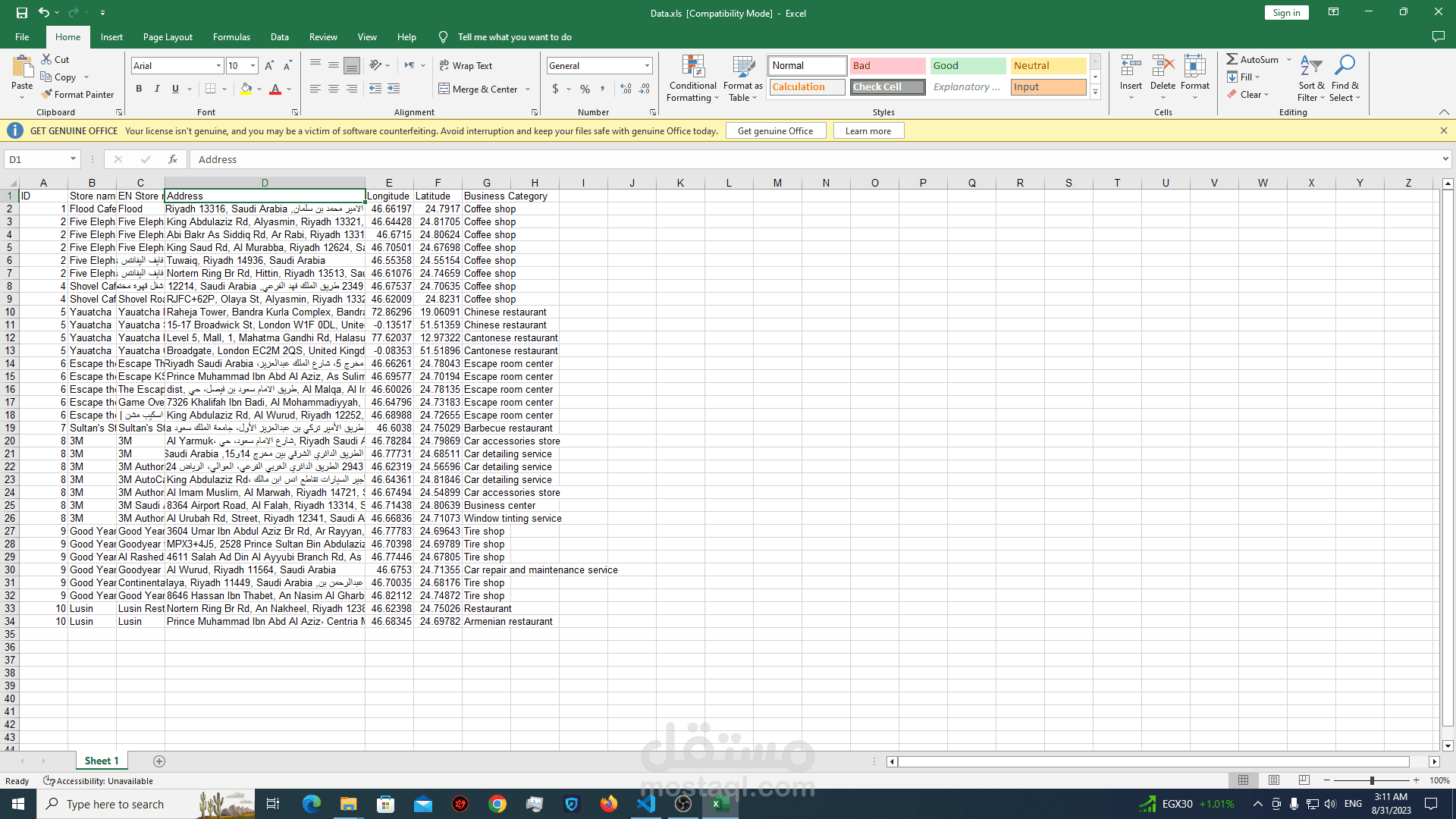Viewport: 1456px width, 819px height.
Task: Switch to the Page Layout tab
Action: 168,37
